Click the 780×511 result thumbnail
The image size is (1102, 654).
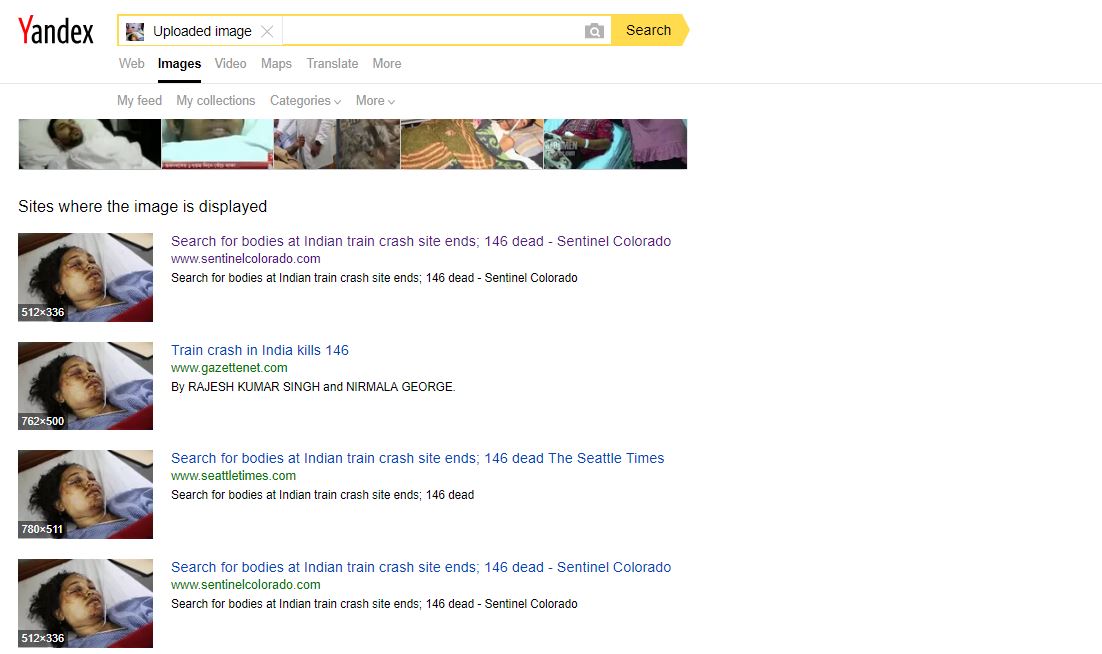click(x=85, y=495)
